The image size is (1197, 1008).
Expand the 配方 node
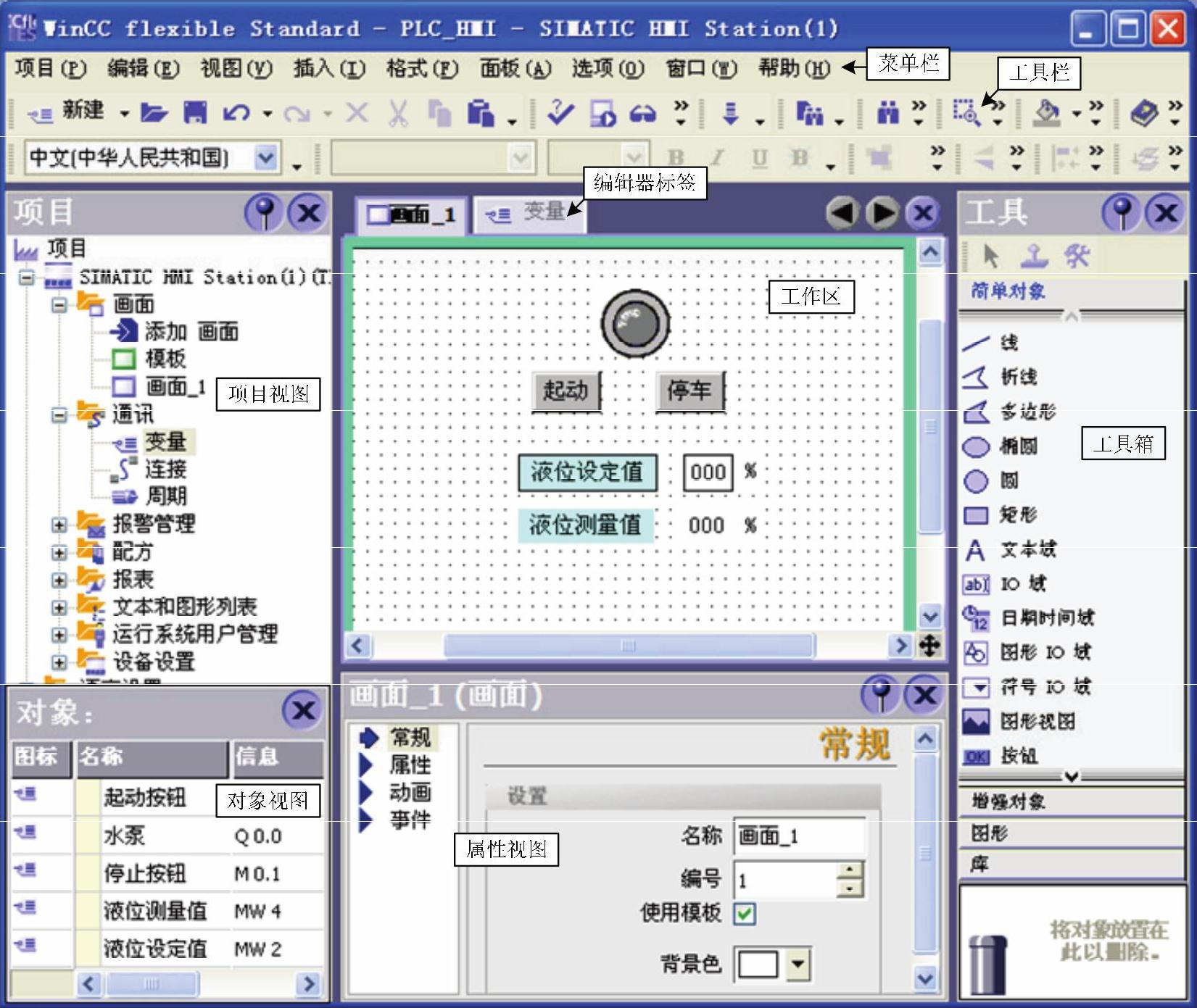[59, 552]
